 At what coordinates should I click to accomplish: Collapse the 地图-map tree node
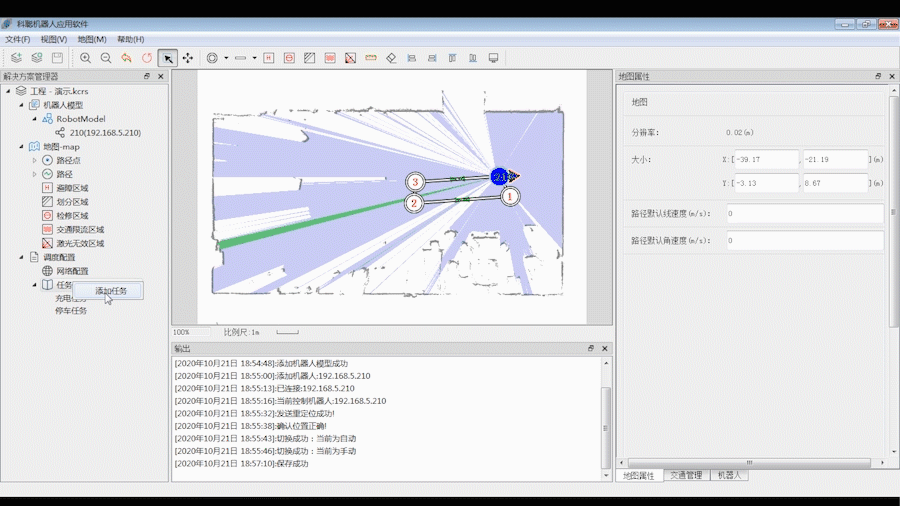pyautogui.click(x=21, y=147)
